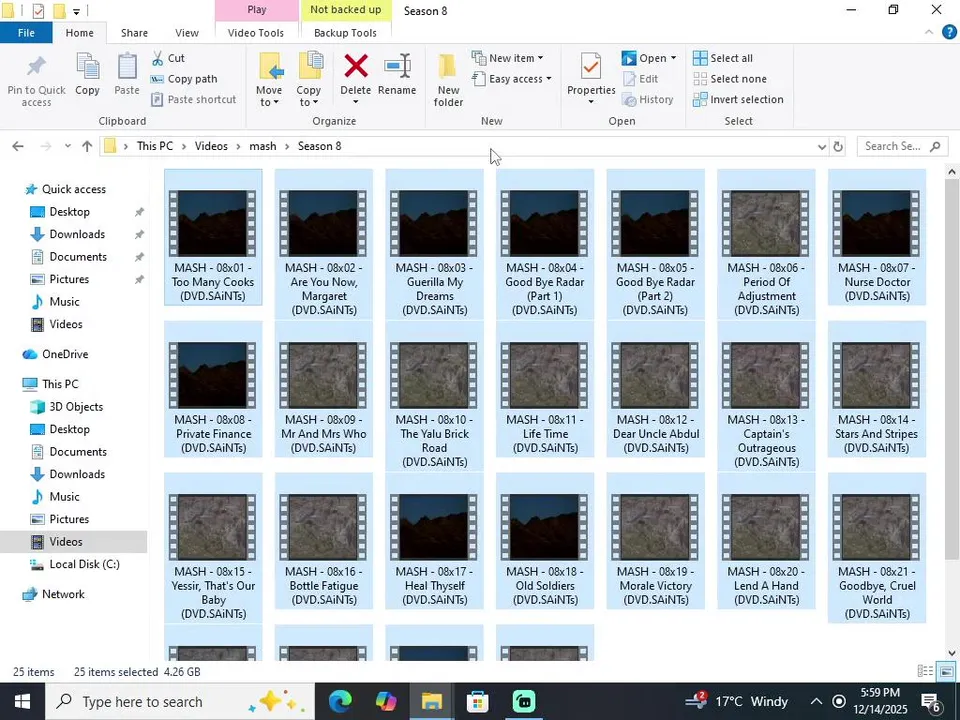Screen dimensions: 960x720
Task: Collapse the ribbon with the chevron
Action: click(929, 32)
